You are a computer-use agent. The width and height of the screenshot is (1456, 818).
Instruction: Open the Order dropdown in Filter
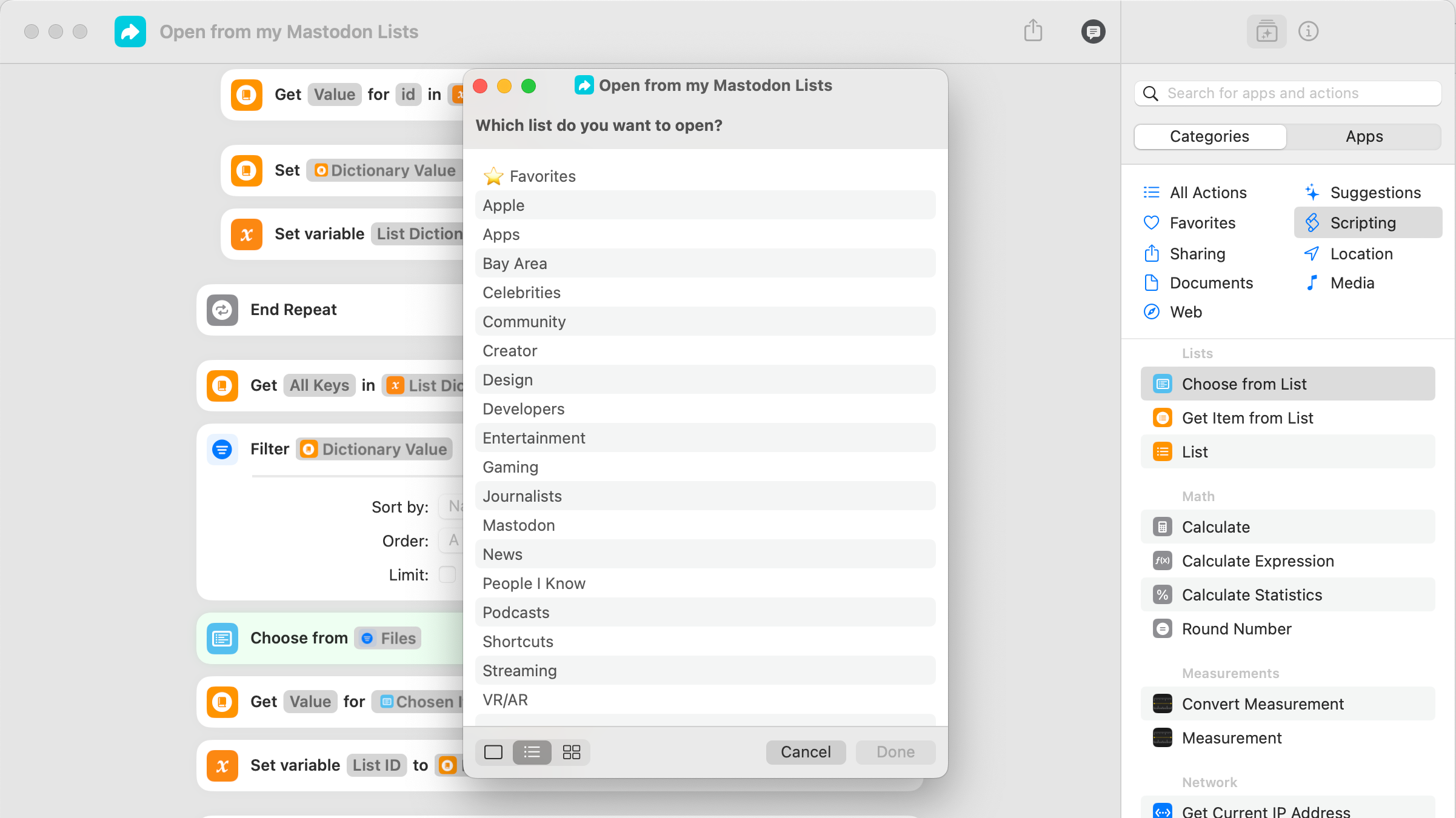coord(451,540)
